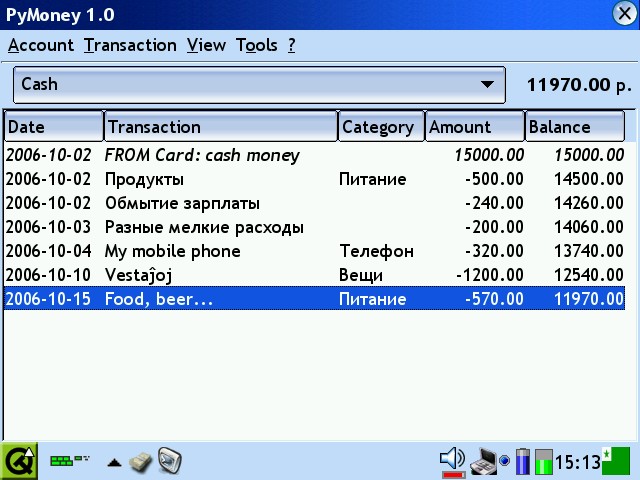
Task: Sort by the Amount column header
Action: pyautogui.click(x=475, y=127)
